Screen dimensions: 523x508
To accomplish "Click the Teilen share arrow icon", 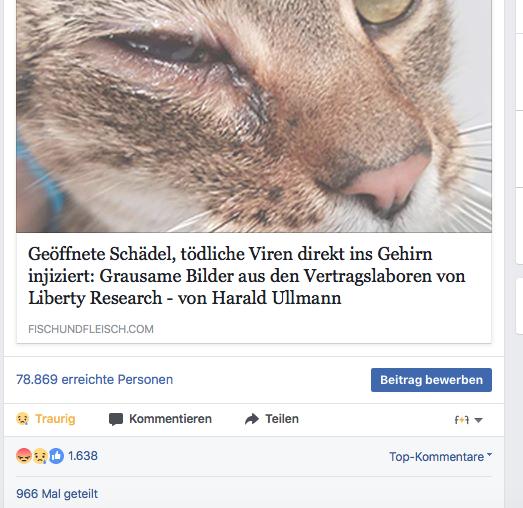I will (252, 419).
